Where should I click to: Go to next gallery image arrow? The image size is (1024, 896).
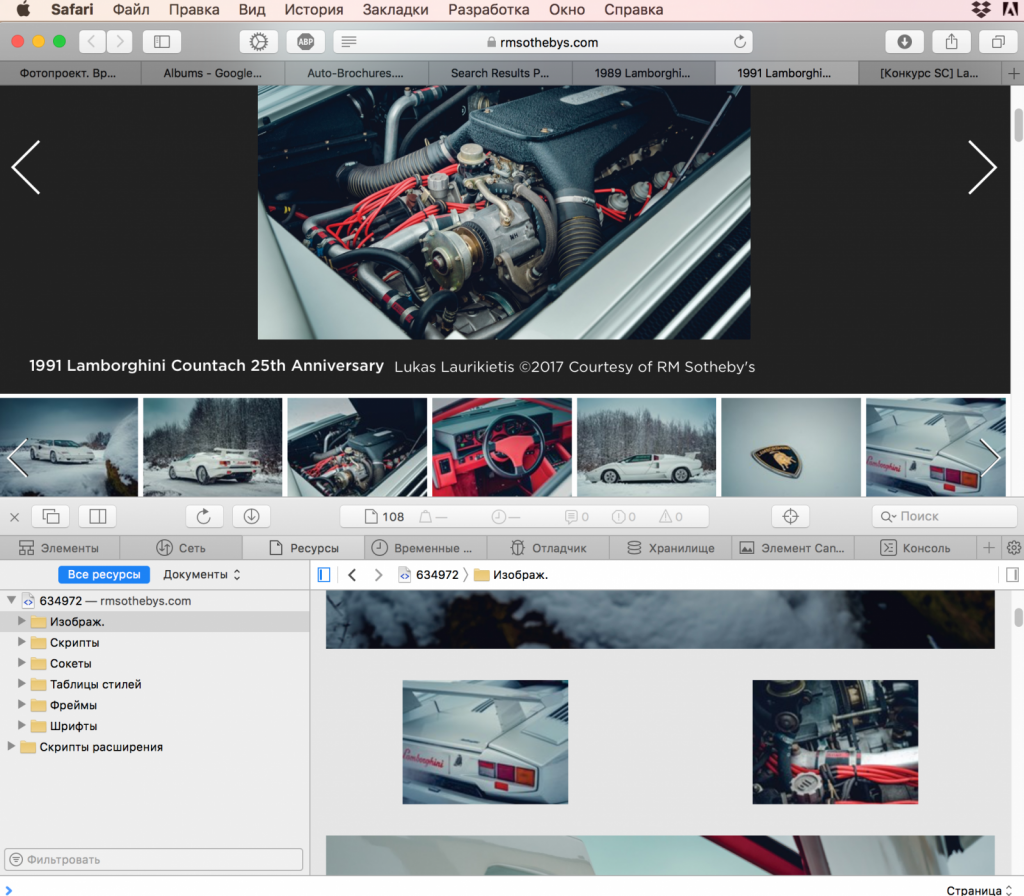tap(982, 167)
